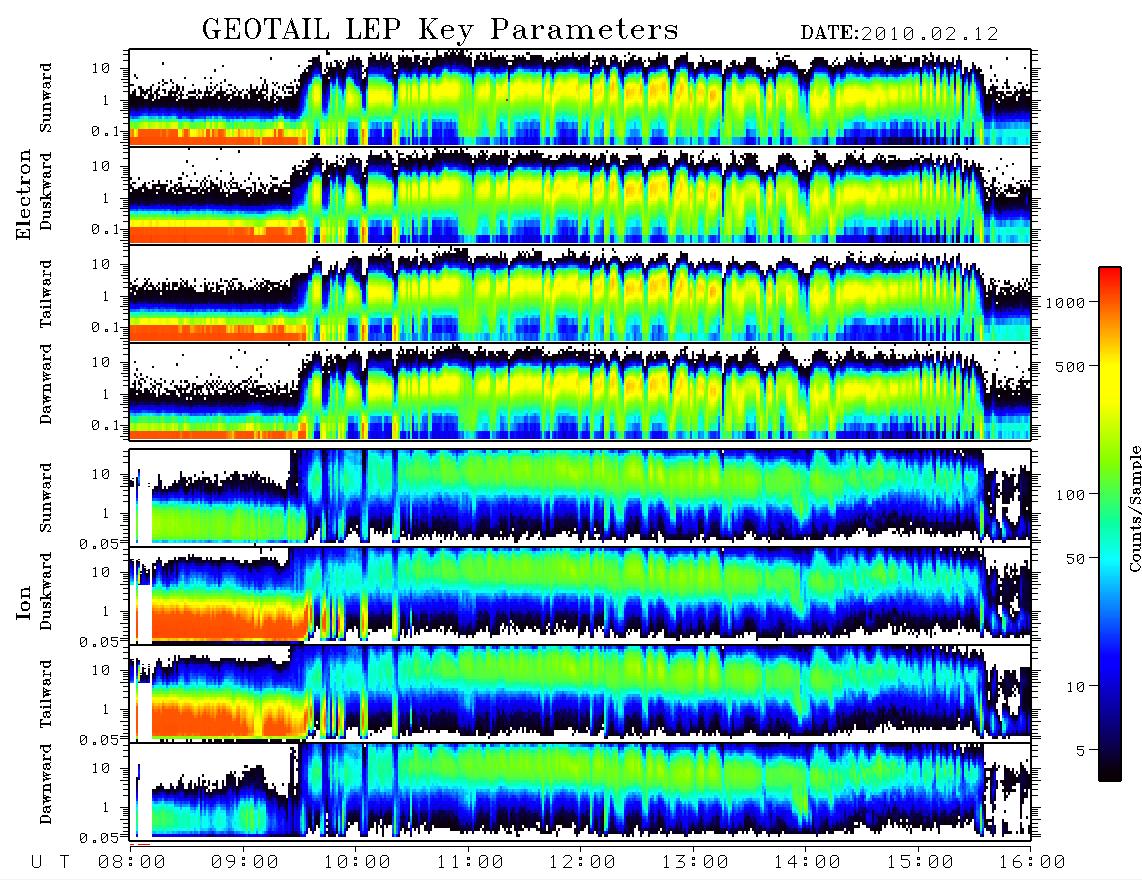Click the Electron Duskward axis label
This screenshot has height=880, width=1142.
click(46, 192)
